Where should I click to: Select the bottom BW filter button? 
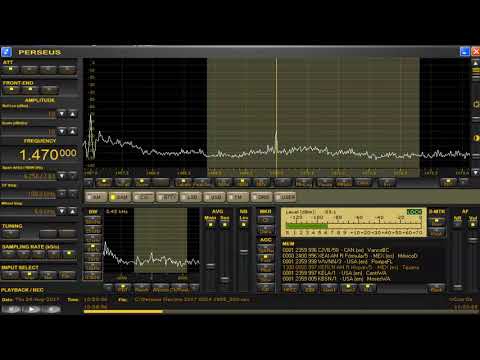(x=93, y=275)
